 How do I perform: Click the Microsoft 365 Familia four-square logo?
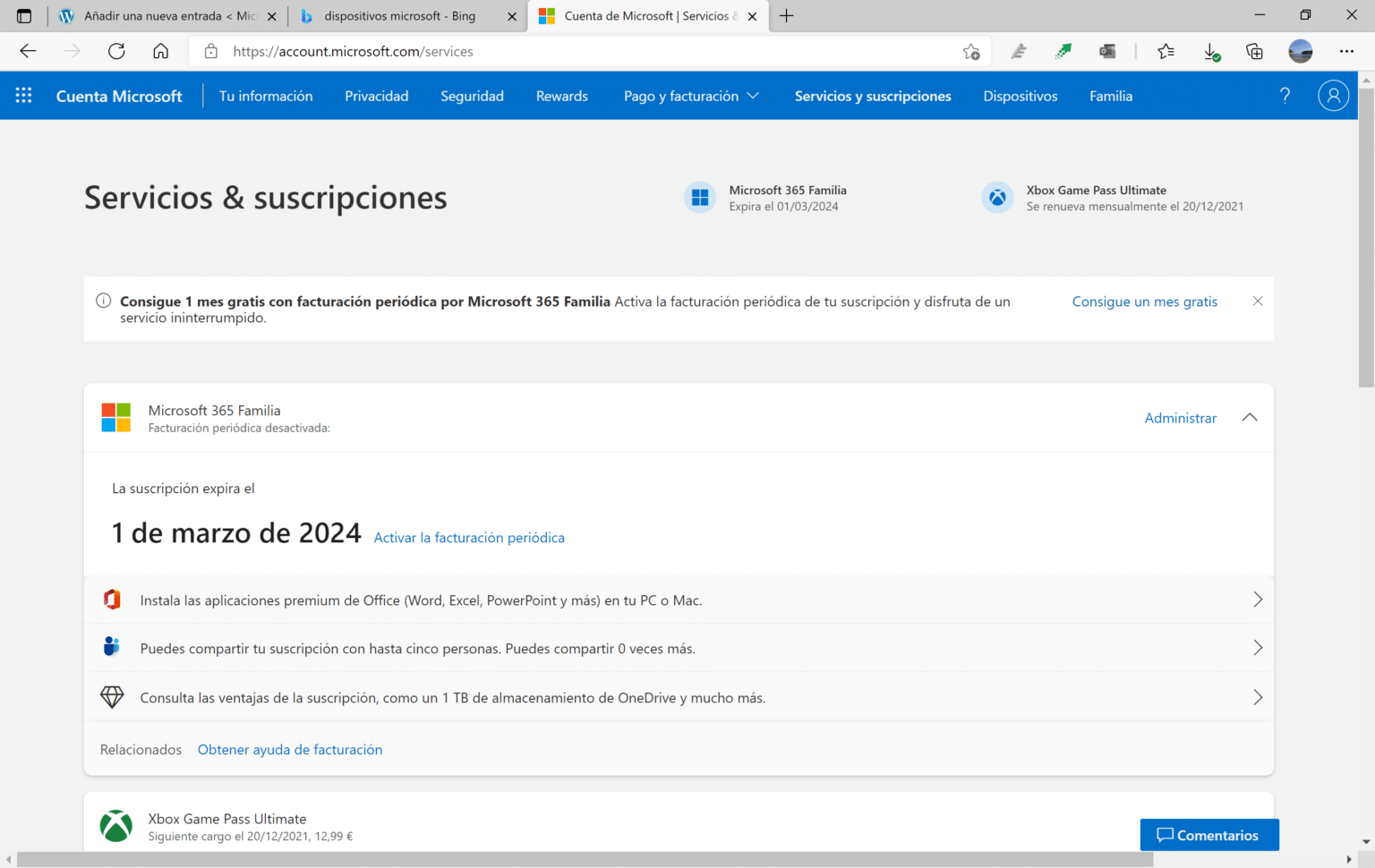tap(699, 197)
